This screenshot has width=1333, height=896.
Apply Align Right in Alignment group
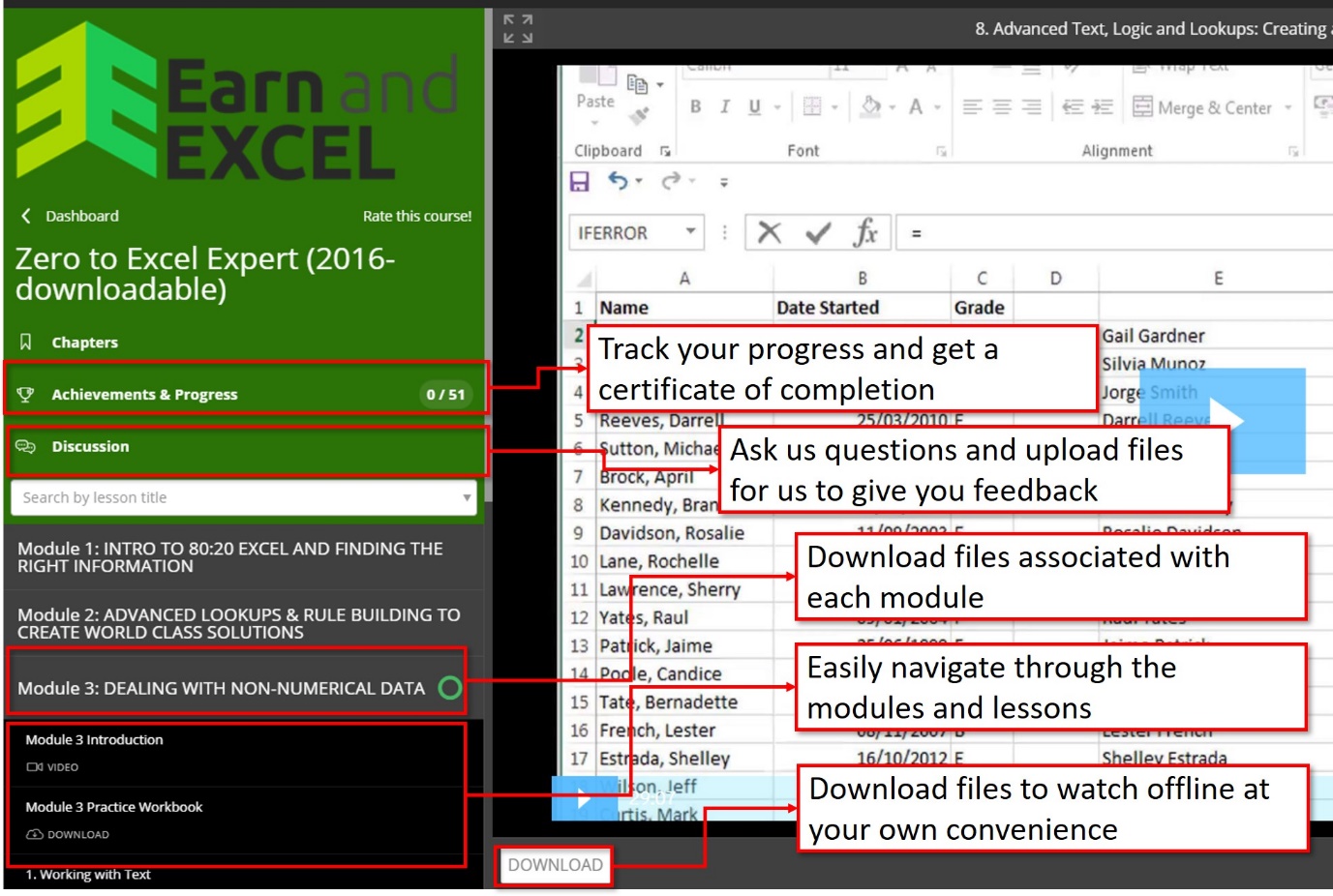[x=1032, y=106]
